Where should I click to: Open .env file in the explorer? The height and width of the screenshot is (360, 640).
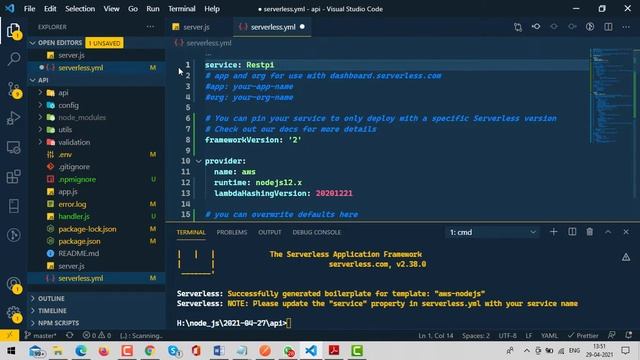(x=65, y=154)
